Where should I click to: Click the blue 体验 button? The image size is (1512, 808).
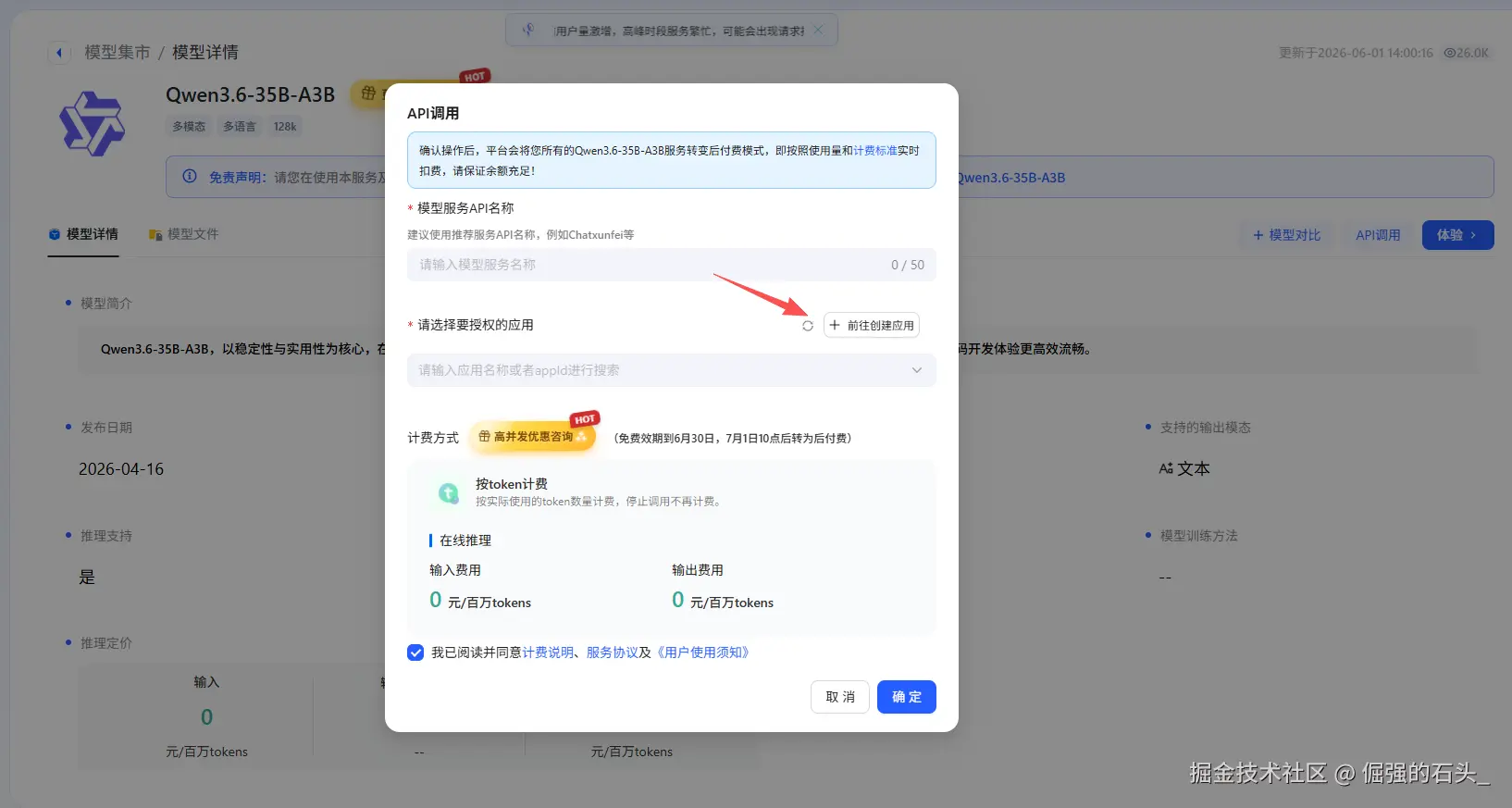point(1457,235)
